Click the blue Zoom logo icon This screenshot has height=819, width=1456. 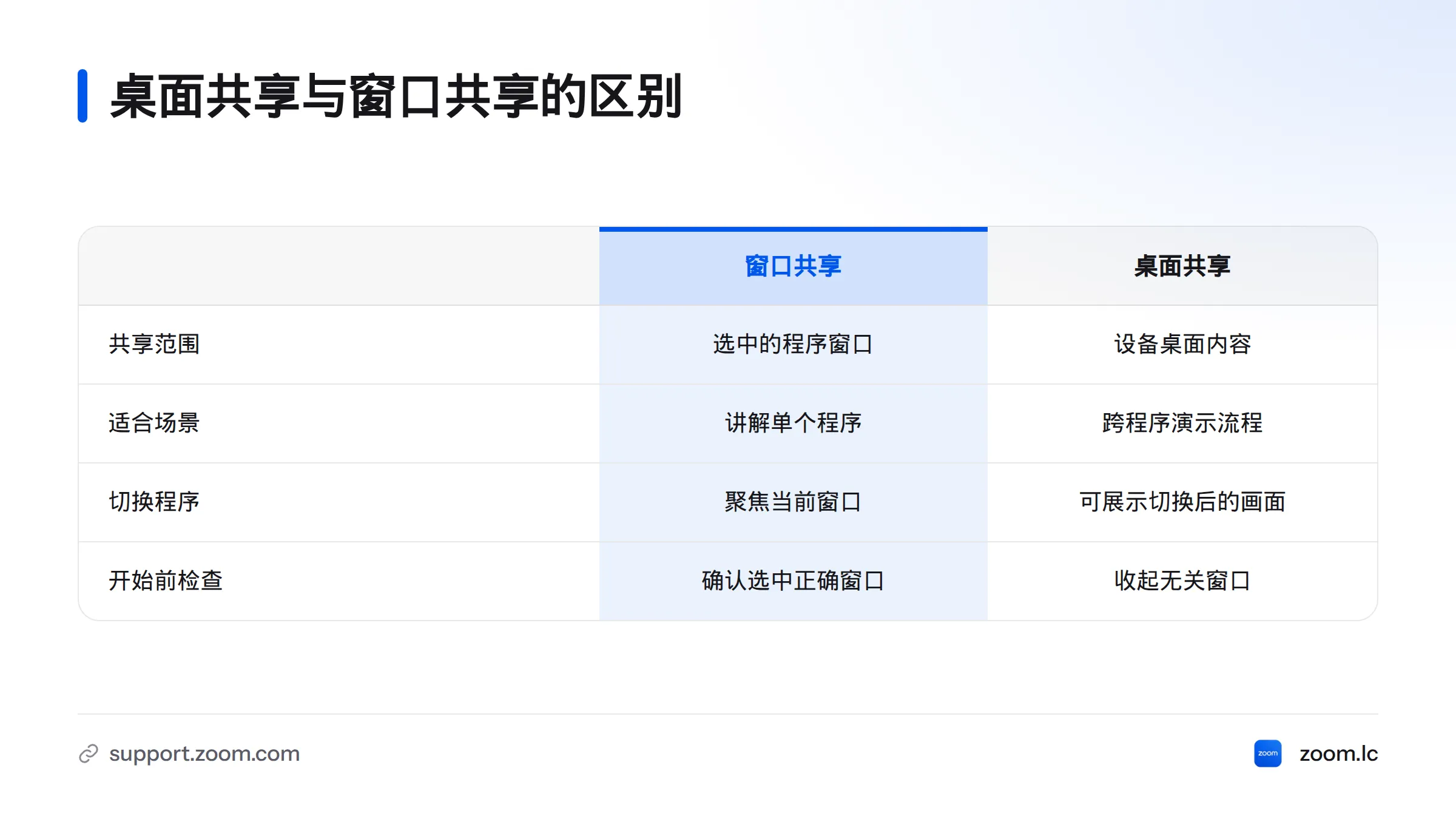[x=1267, y=753]
